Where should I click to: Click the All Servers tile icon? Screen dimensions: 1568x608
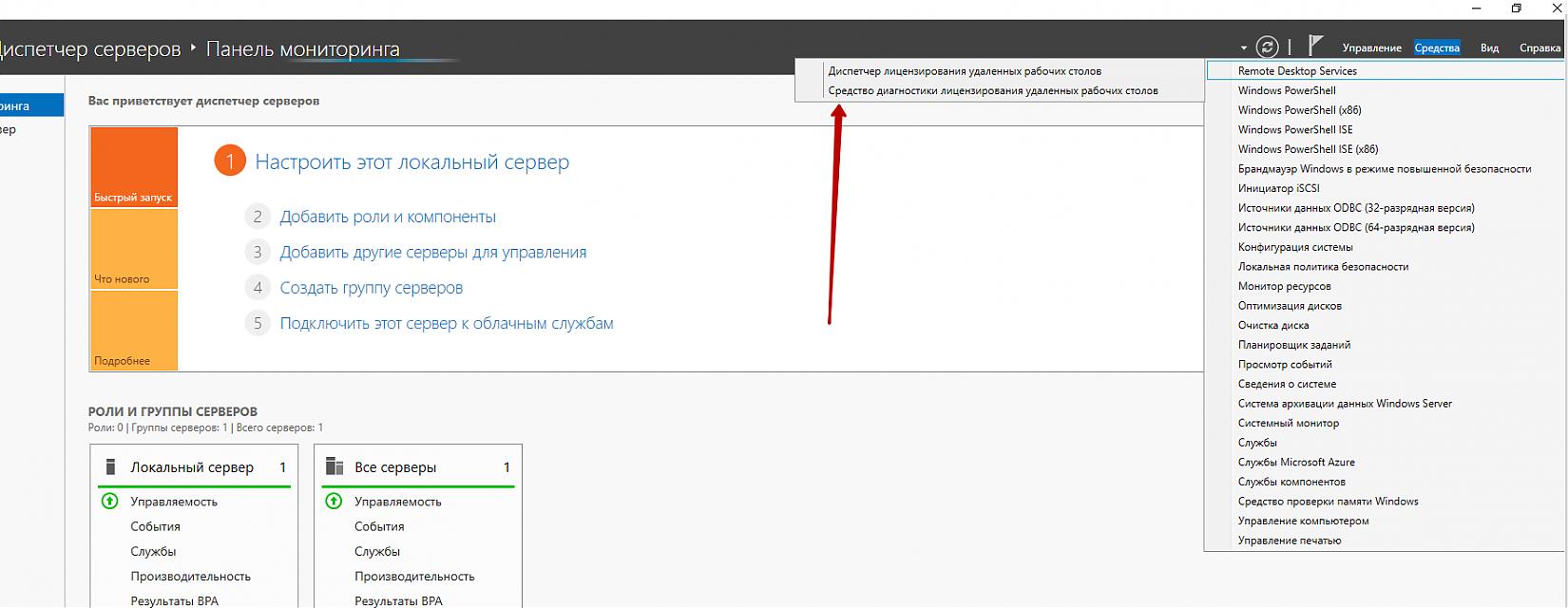[334, 466]
